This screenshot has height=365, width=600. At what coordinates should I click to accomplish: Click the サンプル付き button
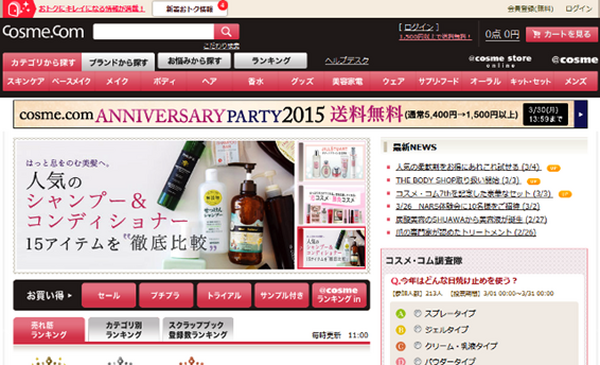282,295
